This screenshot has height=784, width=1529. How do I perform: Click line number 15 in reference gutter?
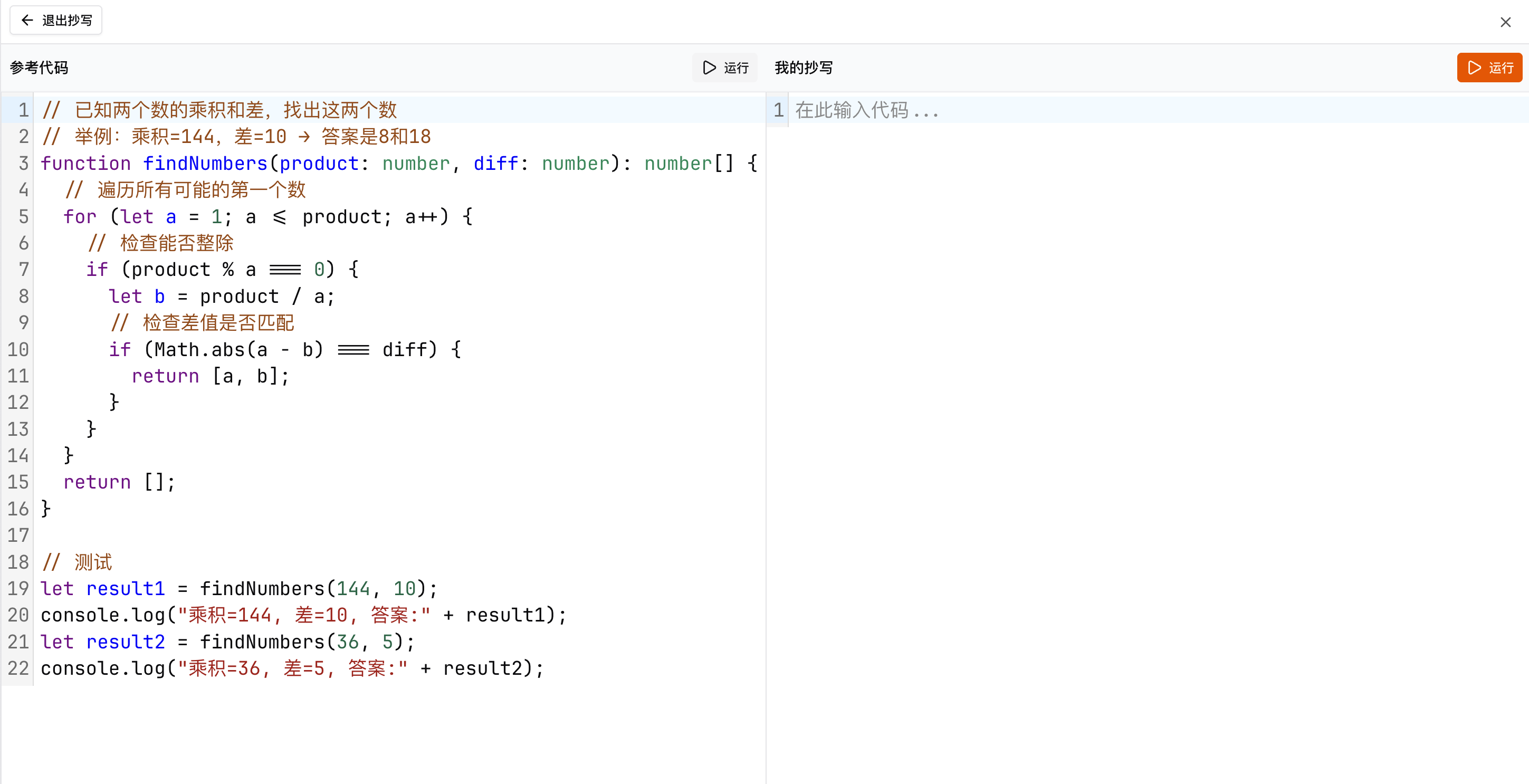pos(18,482)
